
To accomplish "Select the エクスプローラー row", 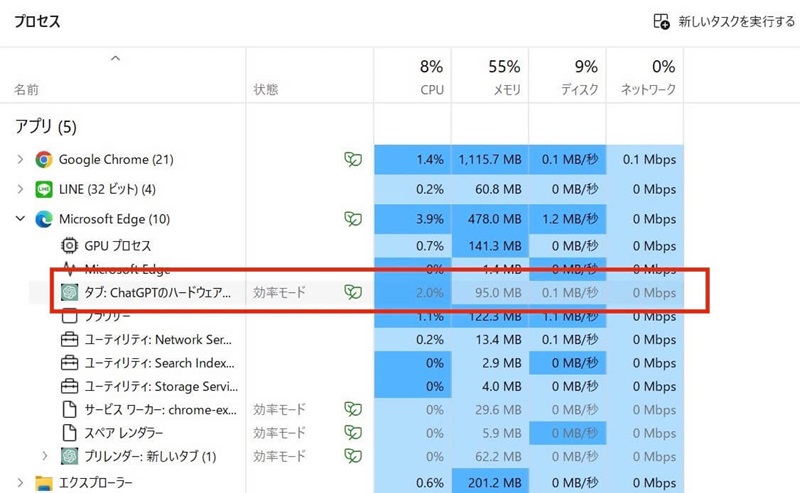I will [342, 483].
